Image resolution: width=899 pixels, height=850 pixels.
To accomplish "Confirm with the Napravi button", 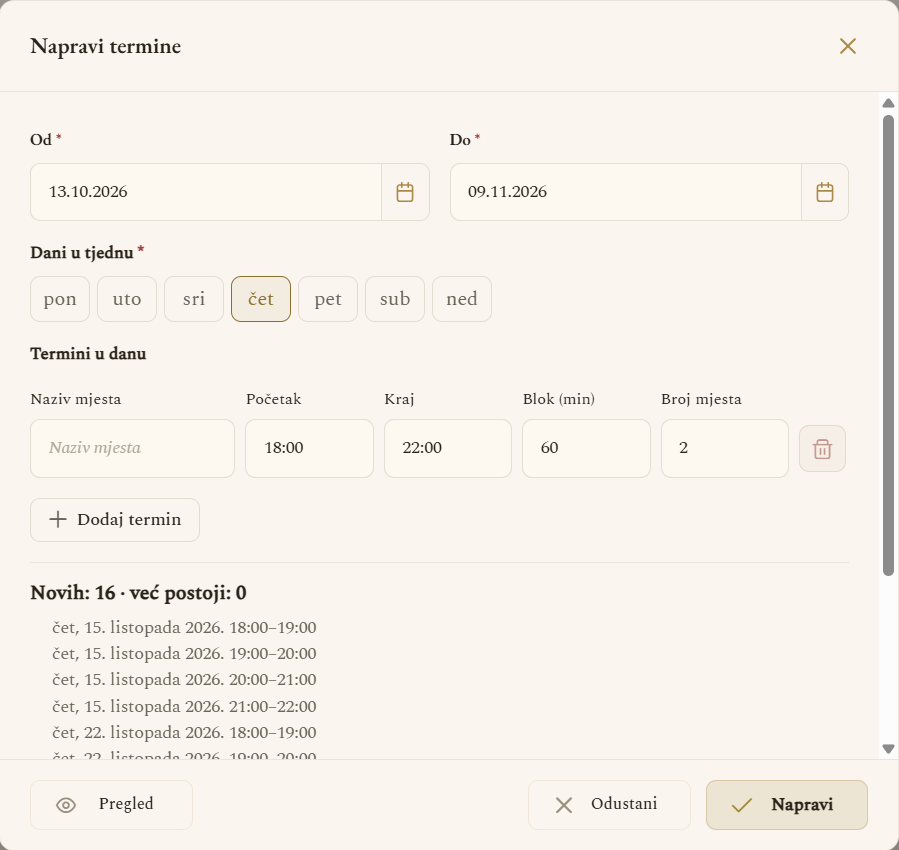I will (787, 805).
